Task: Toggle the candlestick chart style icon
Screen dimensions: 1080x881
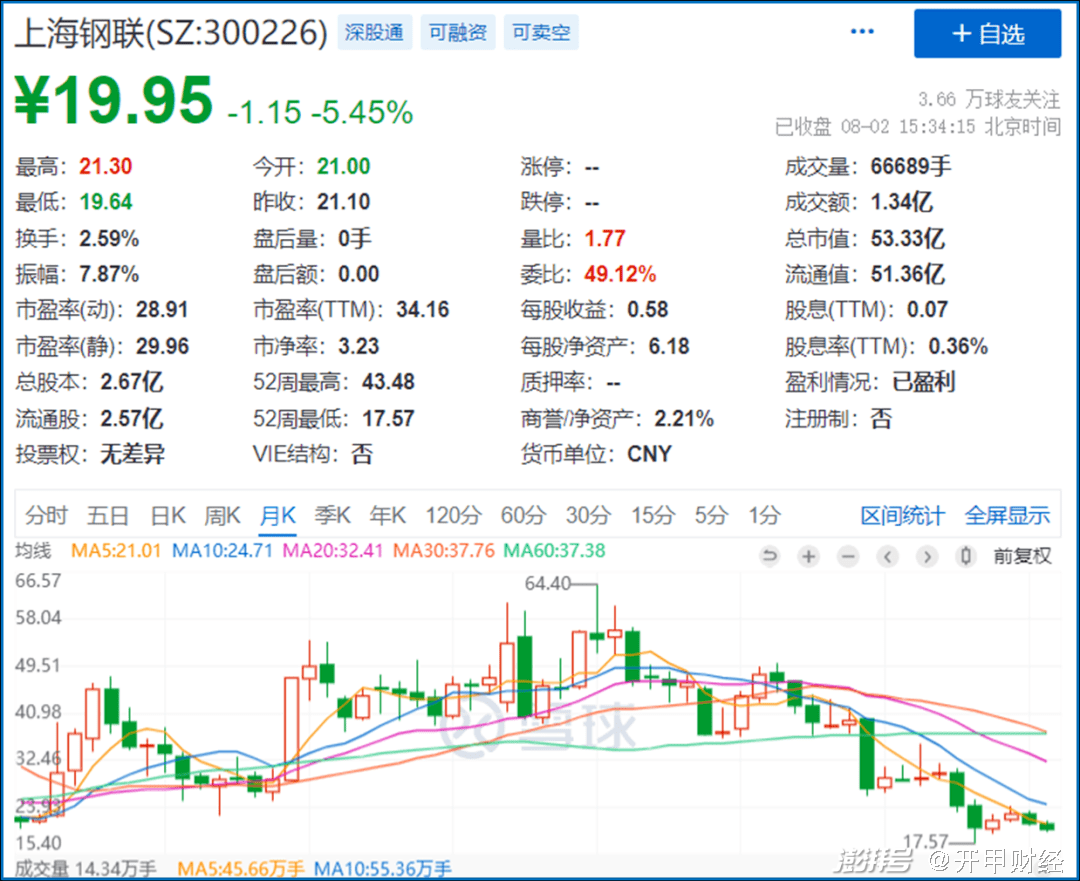Action: [966, 557]
